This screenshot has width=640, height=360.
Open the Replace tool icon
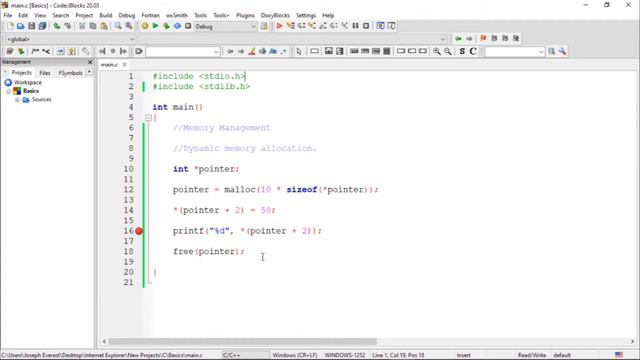point(129,26)
